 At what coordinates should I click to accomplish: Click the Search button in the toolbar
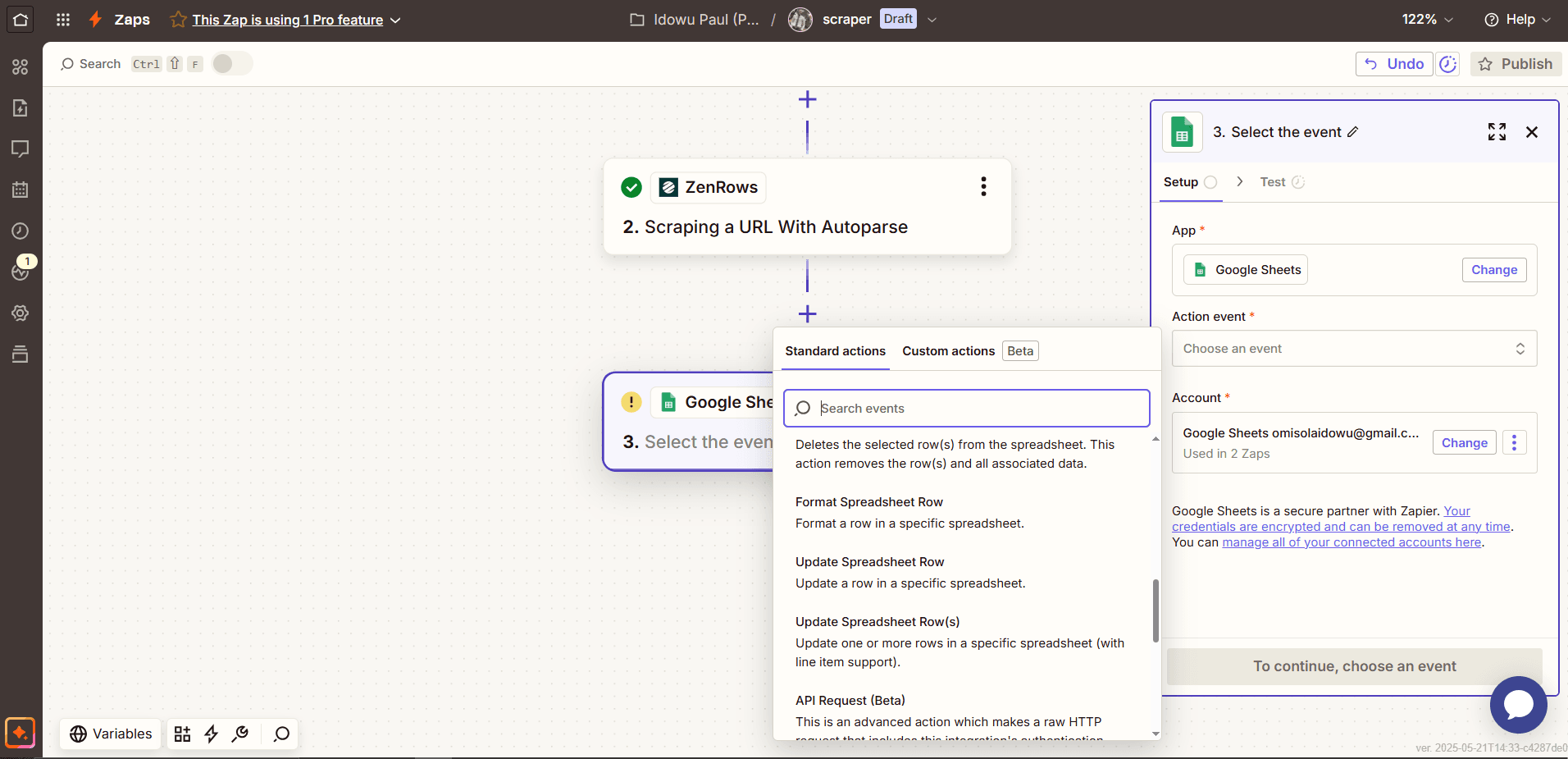click(x=90, y=64)
